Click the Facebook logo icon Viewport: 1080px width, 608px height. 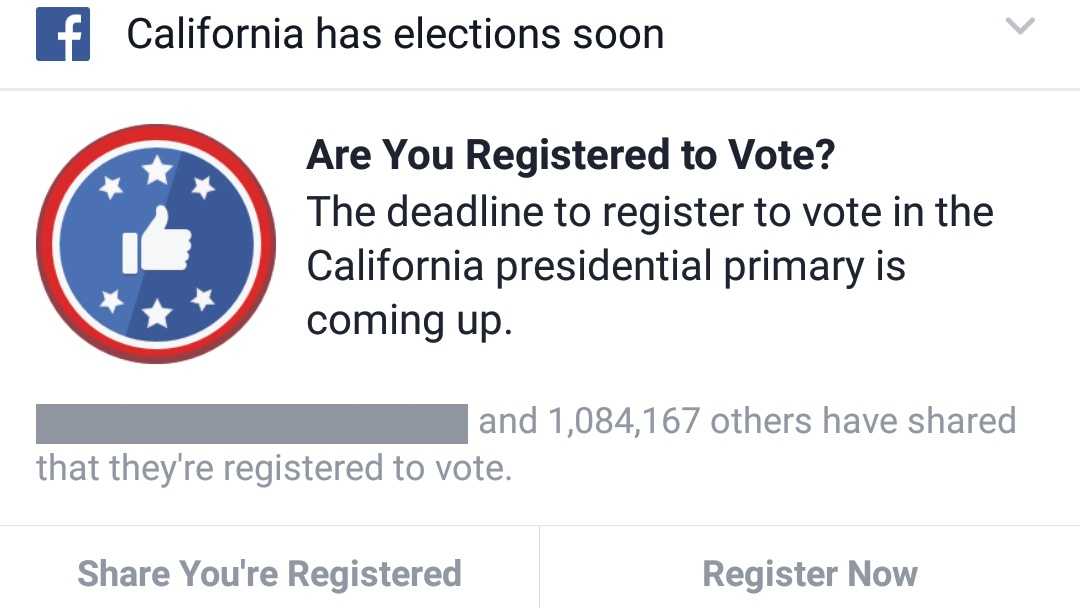(x=62, y=33)
